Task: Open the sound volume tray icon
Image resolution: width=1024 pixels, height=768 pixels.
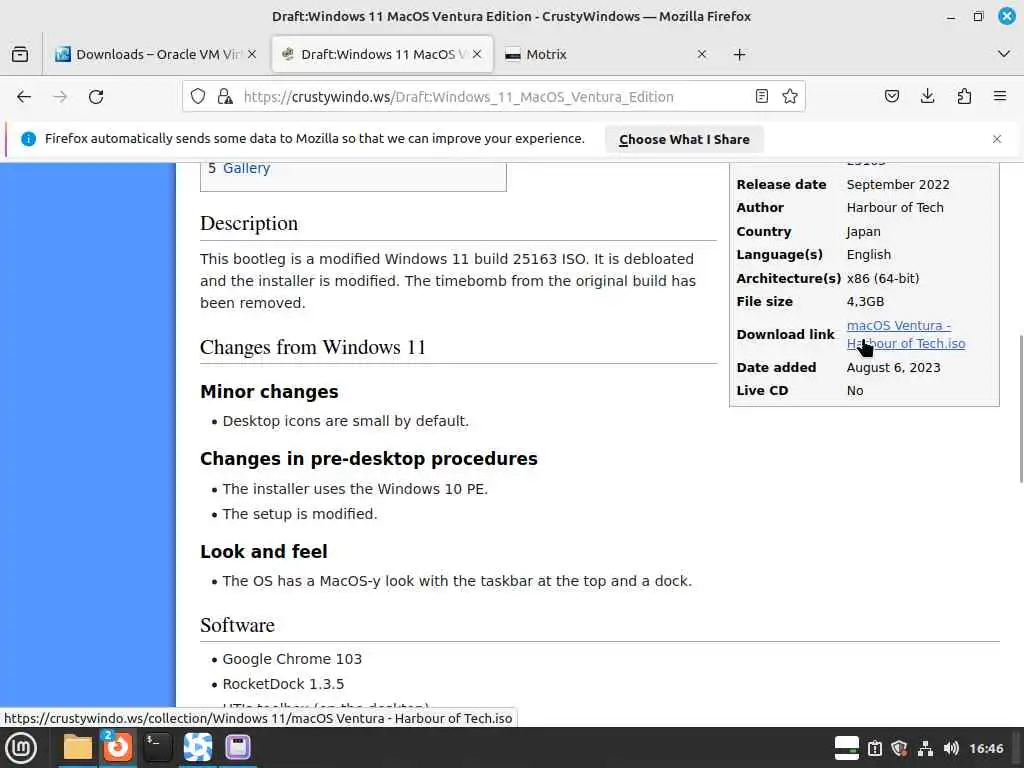Action: (x=951, y=748)
